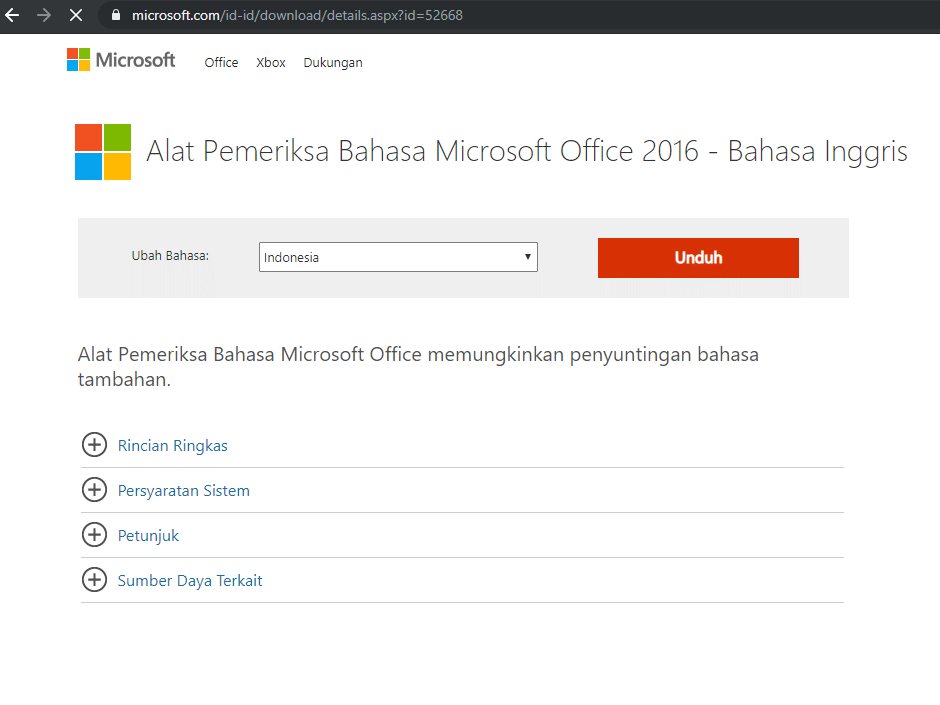The height and width of the screenshot is (705, 940).
Task: Click the plus icon beside Sumber Daya Terkait
Action: pyautogui.click(x=94, y=579)
